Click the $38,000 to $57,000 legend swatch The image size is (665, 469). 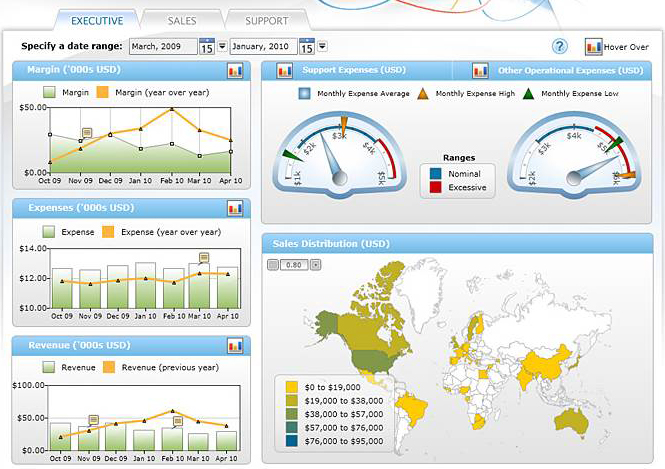click(x=291, y=412)
